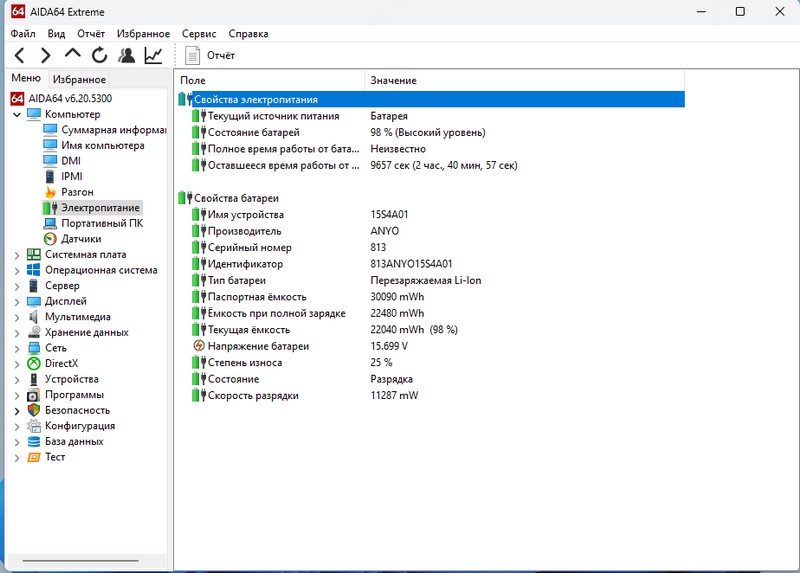Collapse the Компьютер tree node
Screen dimensions: 800x573
point(17,114)
